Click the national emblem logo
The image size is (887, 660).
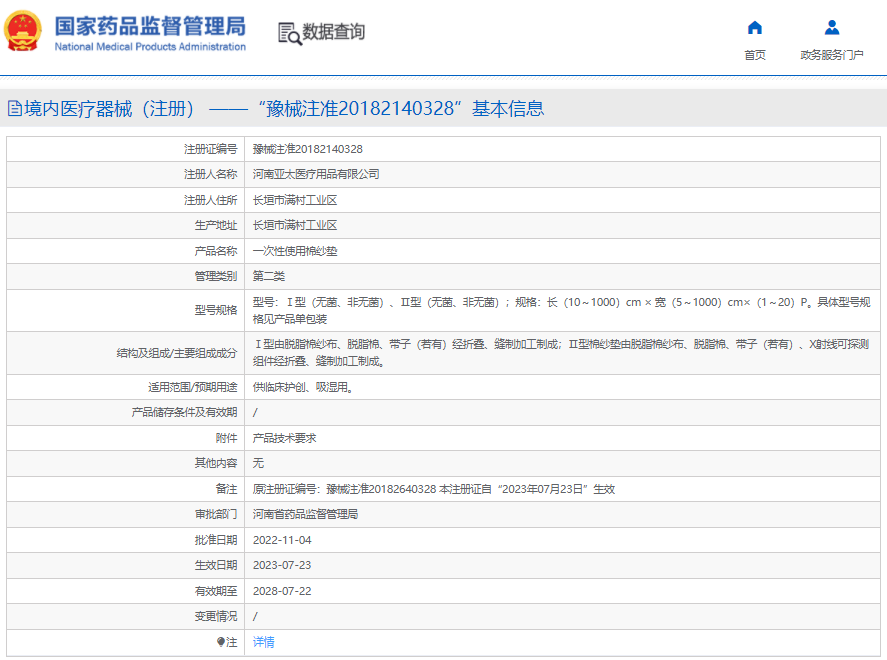pyautogui.click(x=23, y=32)
